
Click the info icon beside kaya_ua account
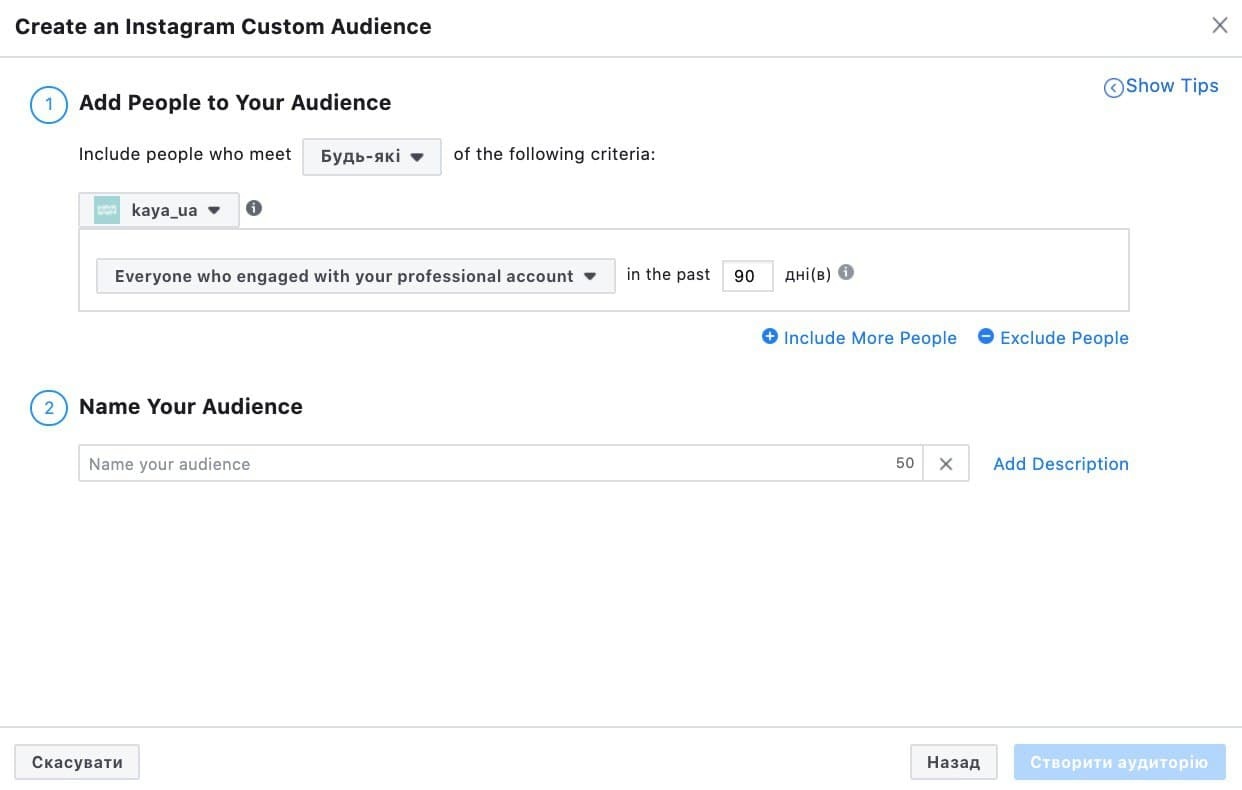pos(254,208)
